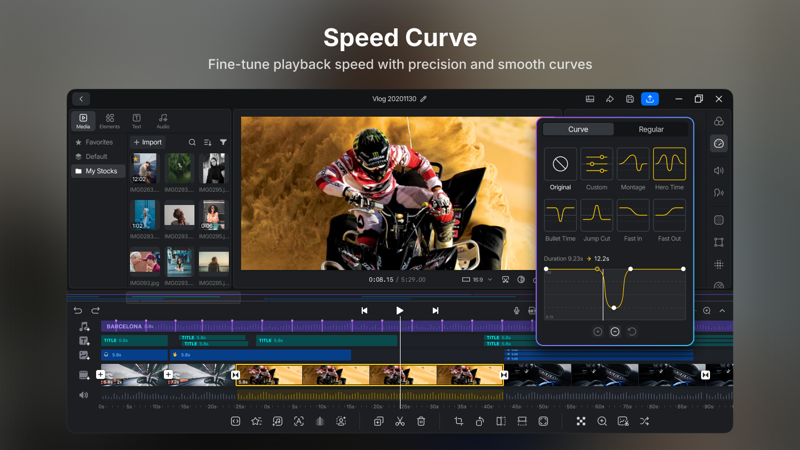Screen dimensions: 800x450
Task: Zoom in the timeline with the magnifier
Action: click(707, 310)
